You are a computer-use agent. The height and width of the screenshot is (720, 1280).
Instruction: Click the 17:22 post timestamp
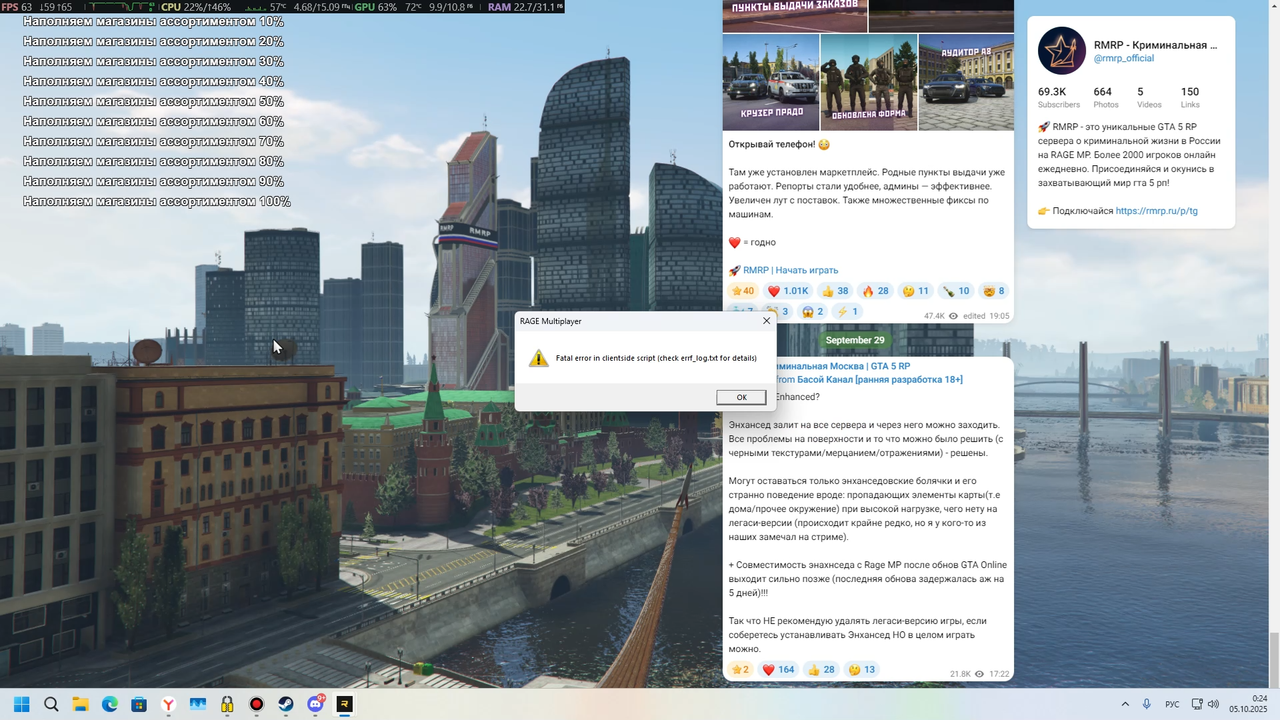click(x=999, y=674)
